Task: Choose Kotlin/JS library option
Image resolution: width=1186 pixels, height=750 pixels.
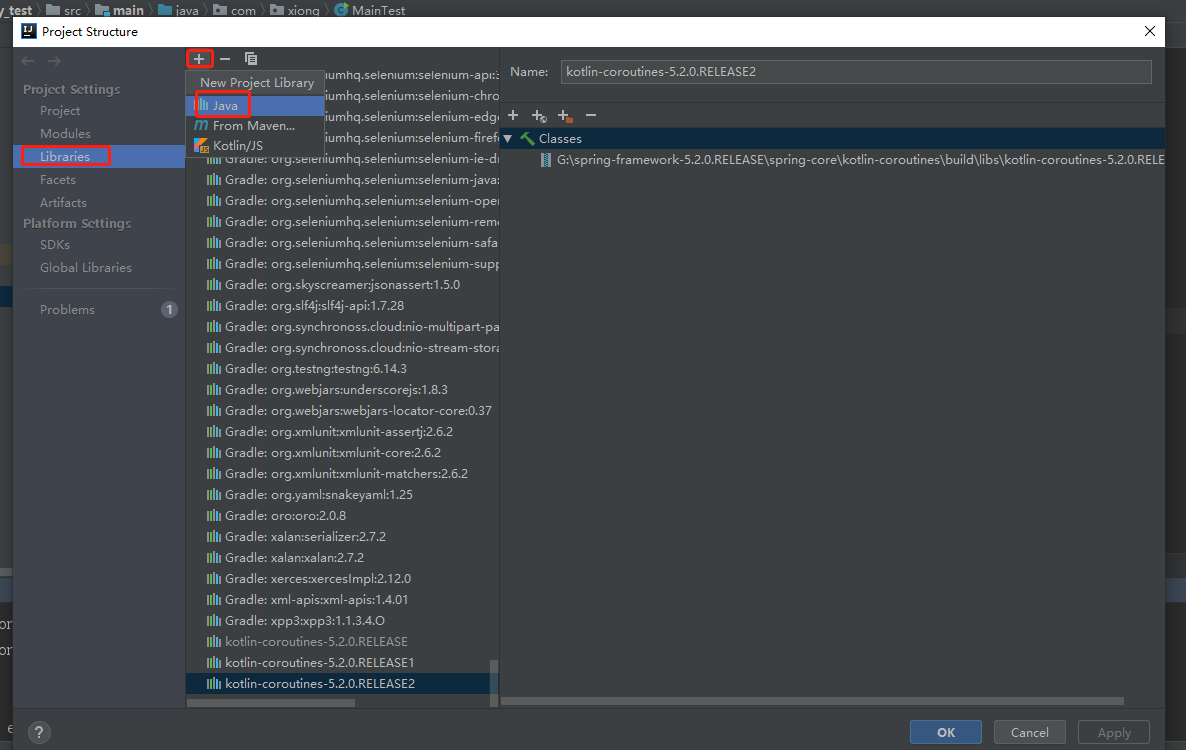Action: (255, 145)
